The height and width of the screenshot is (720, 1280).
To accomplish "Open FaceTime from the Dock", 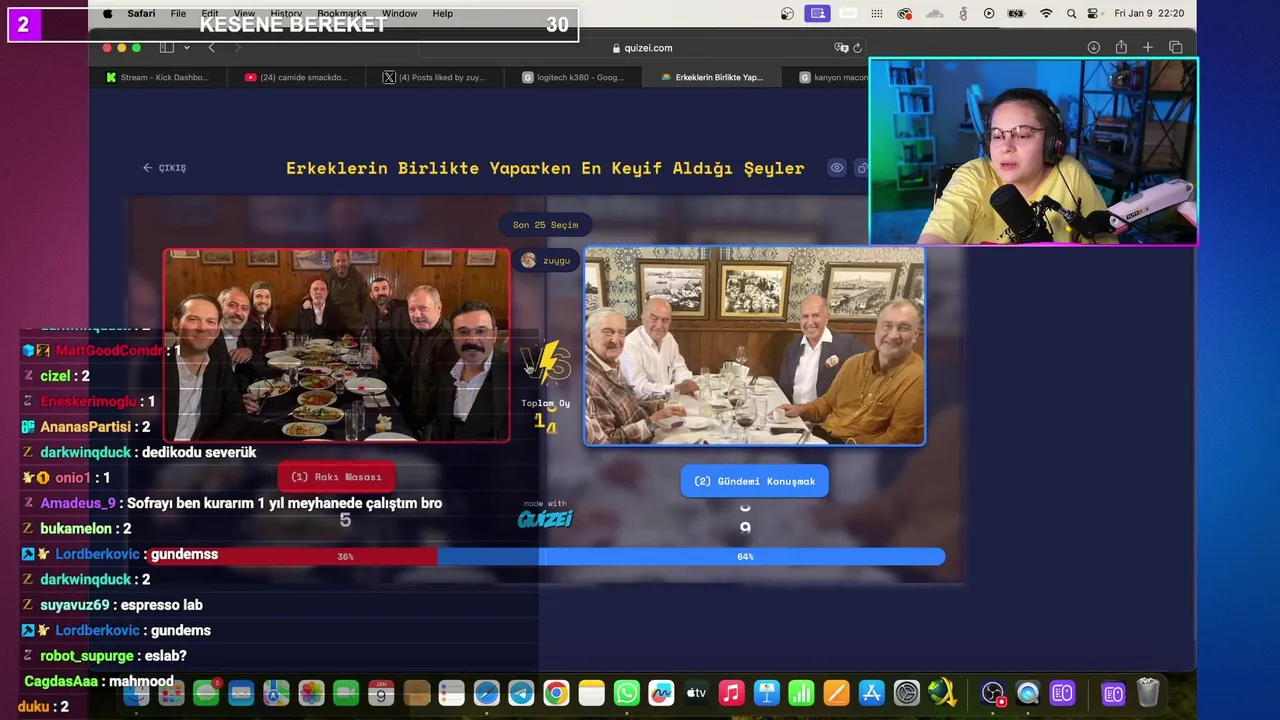I will [346, 693].
